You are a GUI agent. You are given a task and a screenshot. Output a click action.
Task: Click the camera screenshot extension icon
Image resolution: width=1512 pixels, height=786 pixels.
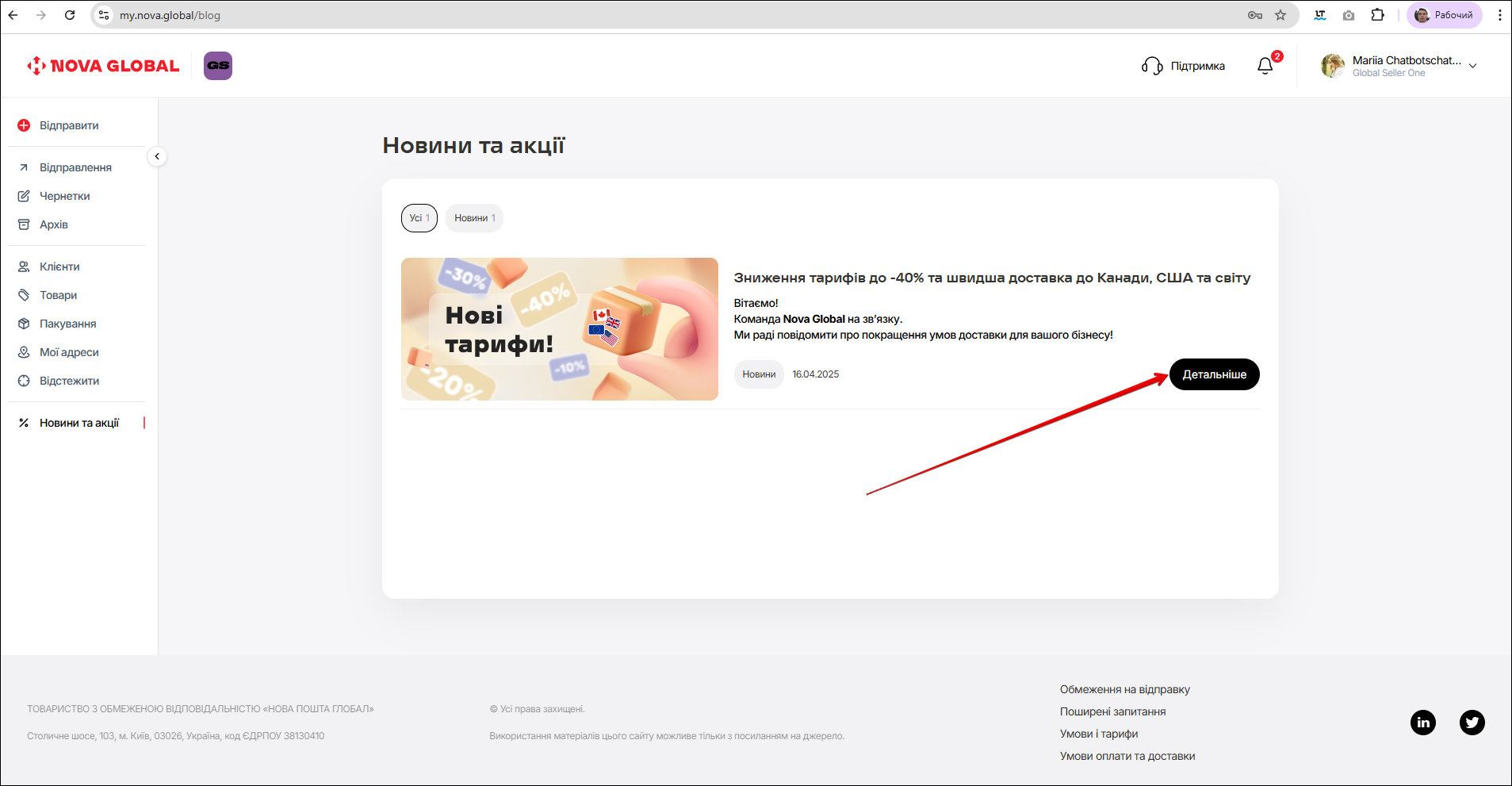coord(1349,15)
